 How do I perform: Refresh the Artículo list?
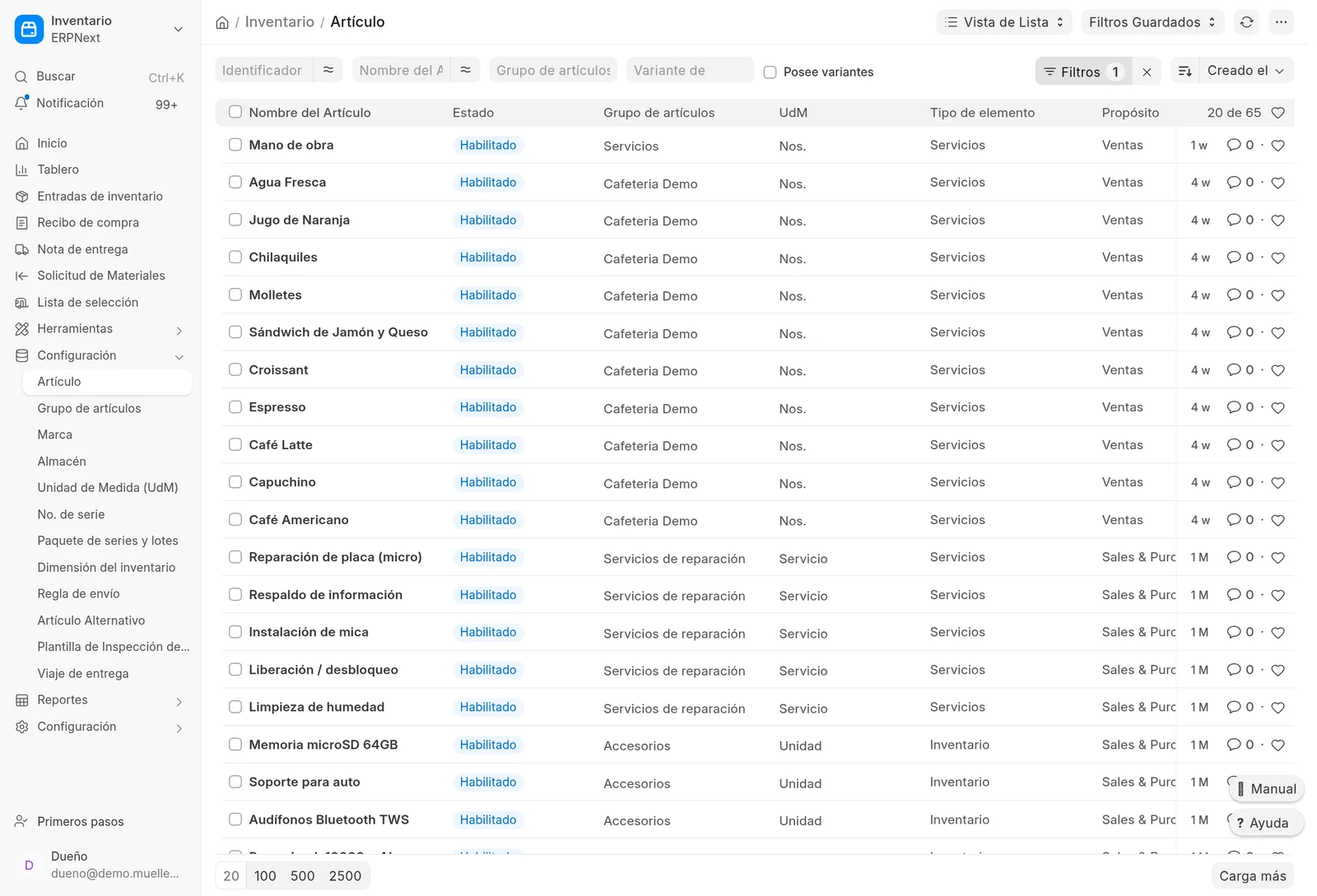coord(1246,22)
